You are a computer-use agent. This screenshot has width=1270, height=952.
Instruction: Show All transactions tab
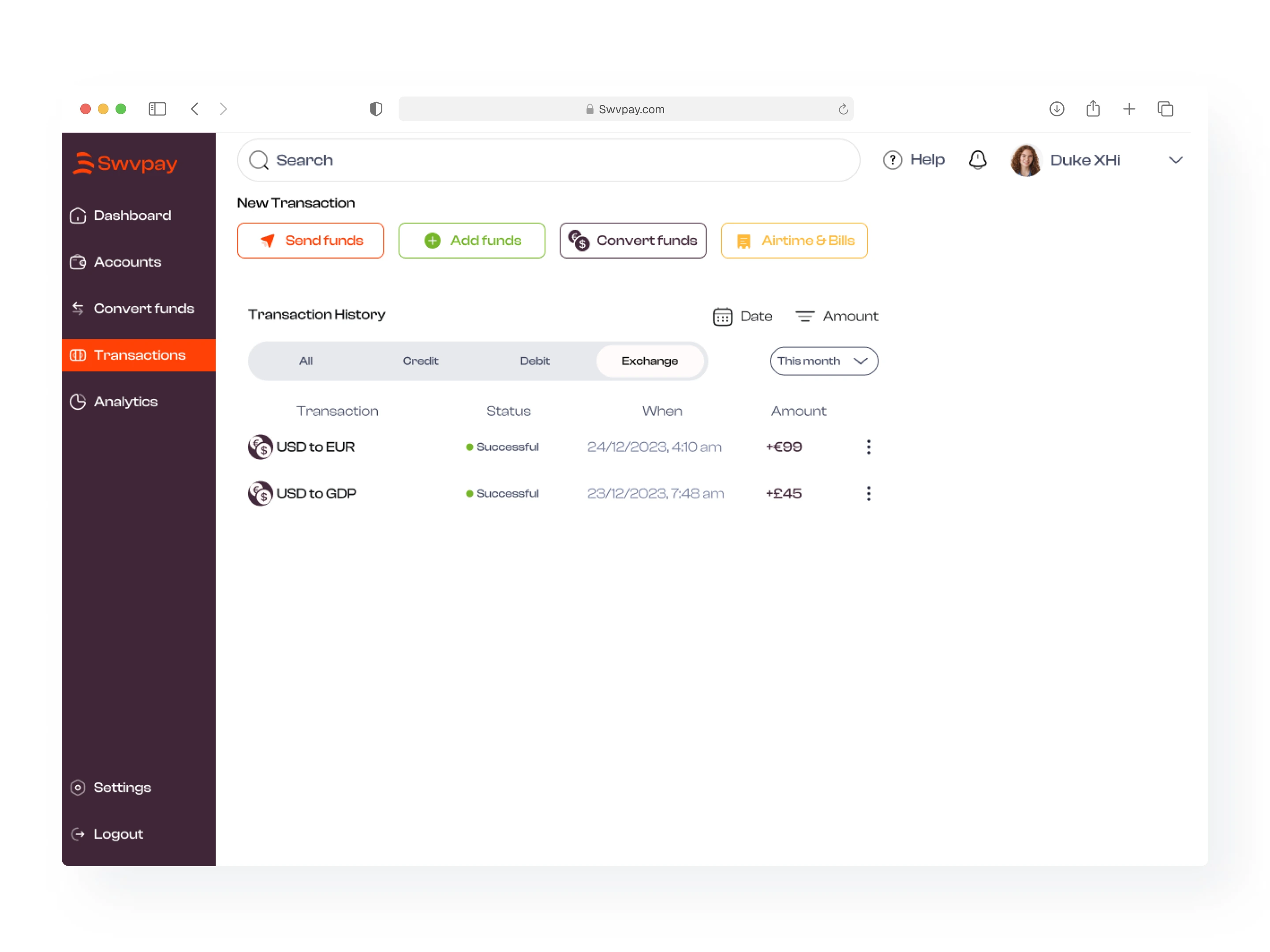pos(306,361)
